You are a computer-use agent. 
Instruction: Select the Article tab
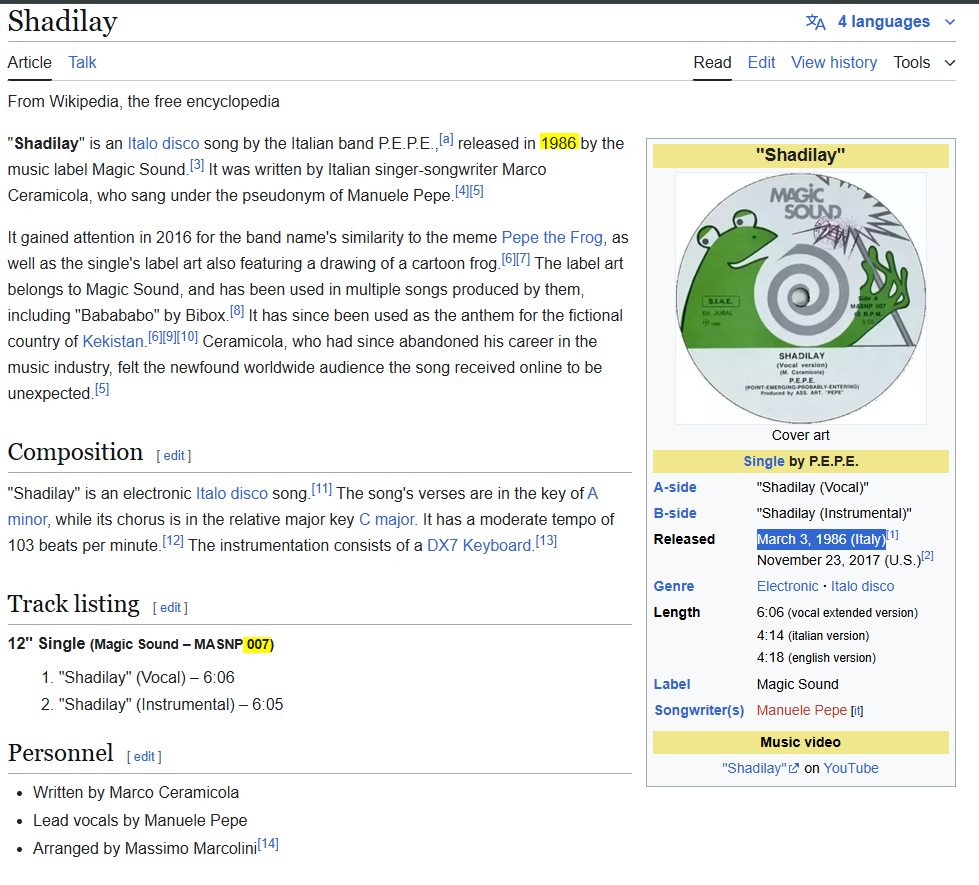pyautogui.click(x=29, y=62)
